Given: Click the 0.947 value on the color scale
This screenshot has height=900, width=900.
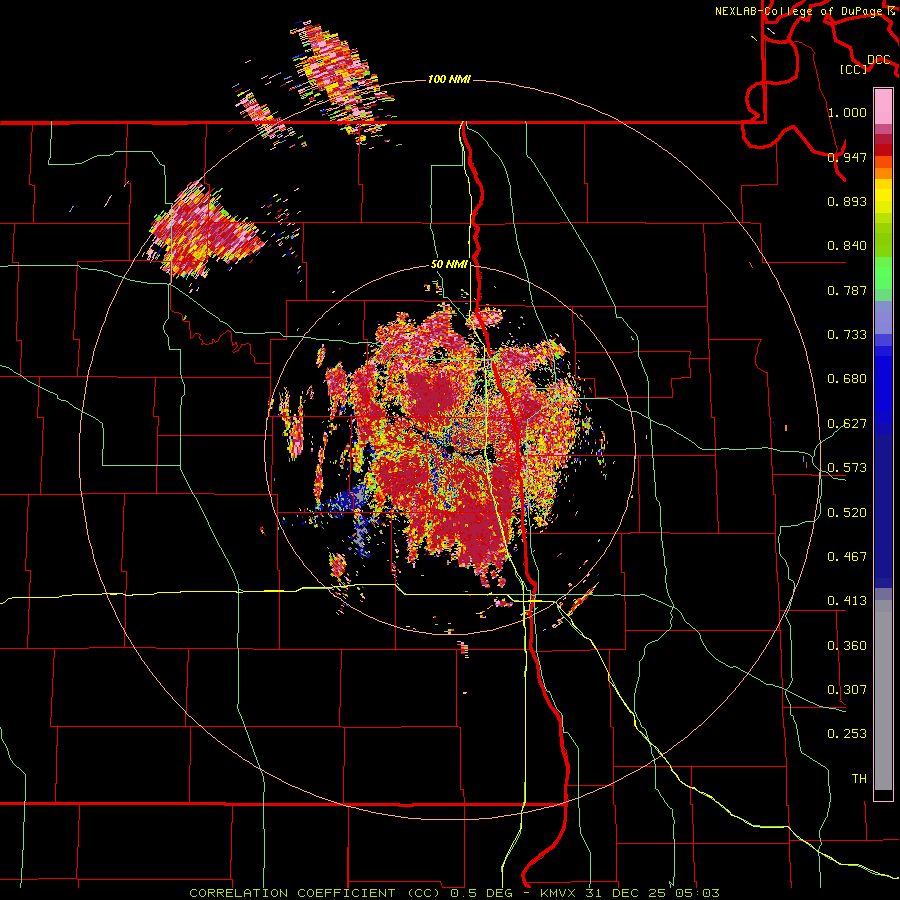Looking at the screenshot, I should (x=847, y=157).
